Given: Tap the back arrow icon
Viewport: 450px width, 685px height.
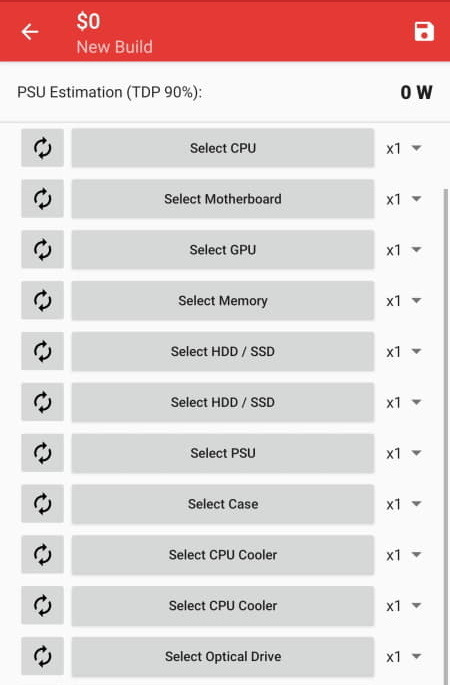Looking at the screenshot, I should pyautogui.click(x=30, y=32).
